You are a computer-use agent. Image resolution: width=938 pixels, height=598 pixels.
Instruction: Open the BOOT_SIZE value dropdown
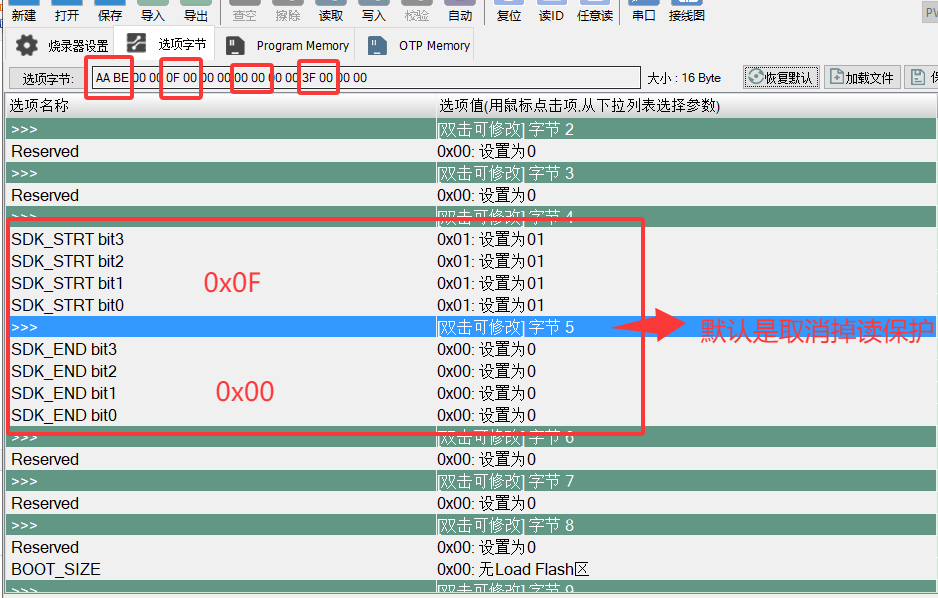click(x=512, y=569)
